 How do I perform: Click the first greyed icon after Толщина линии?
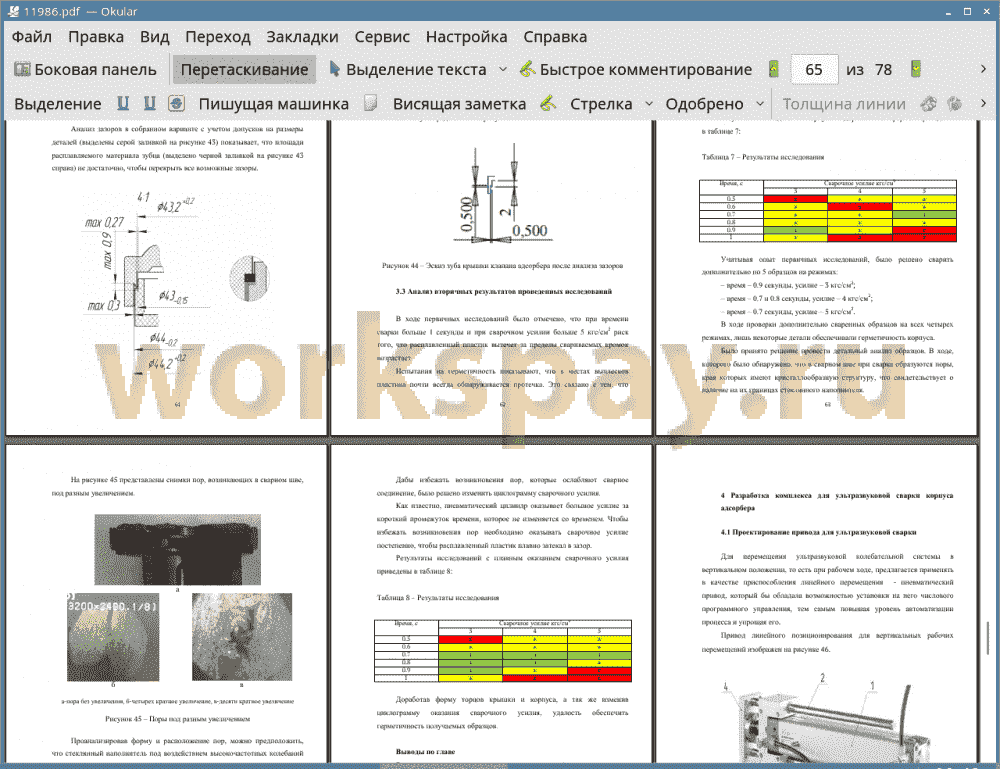pos(929,103)
